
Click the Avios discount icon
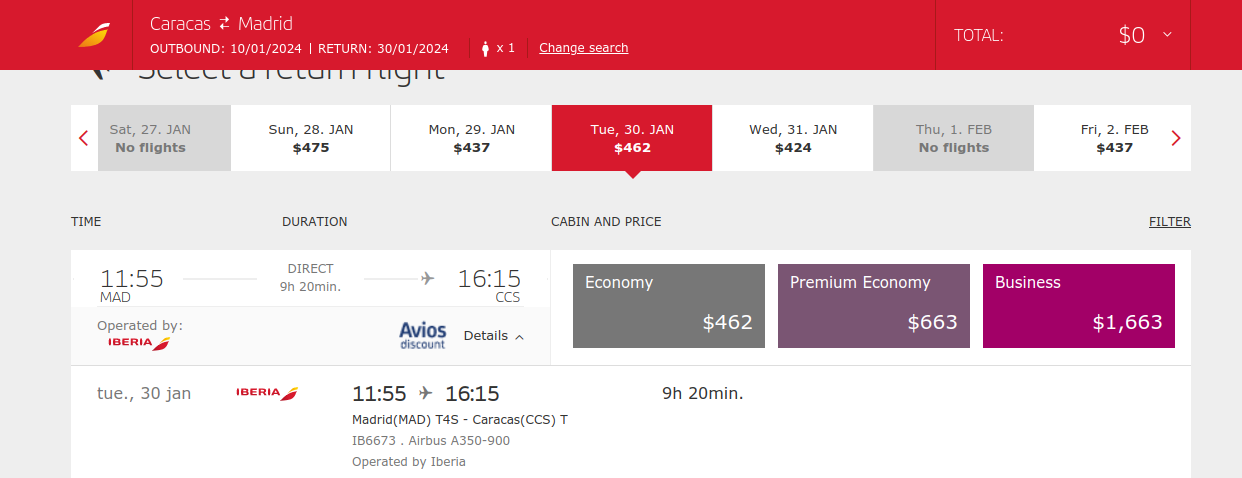coord(422,335)
